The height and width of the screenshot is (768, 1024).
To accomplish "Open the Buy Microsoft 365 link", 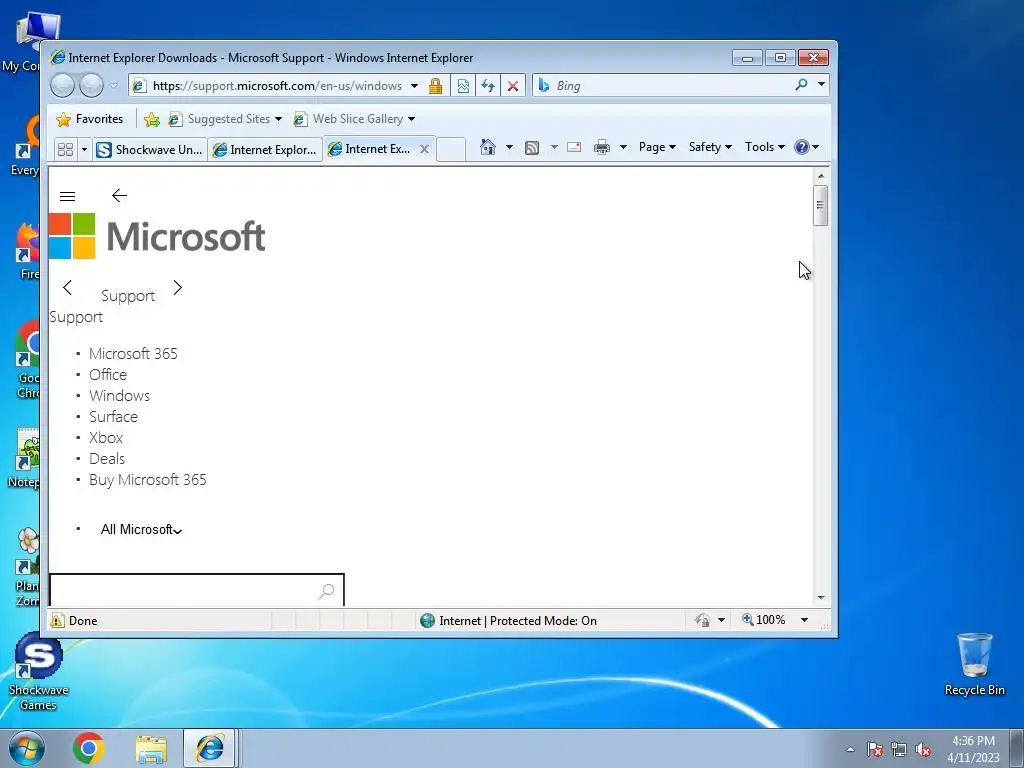I will coord(148,479).
